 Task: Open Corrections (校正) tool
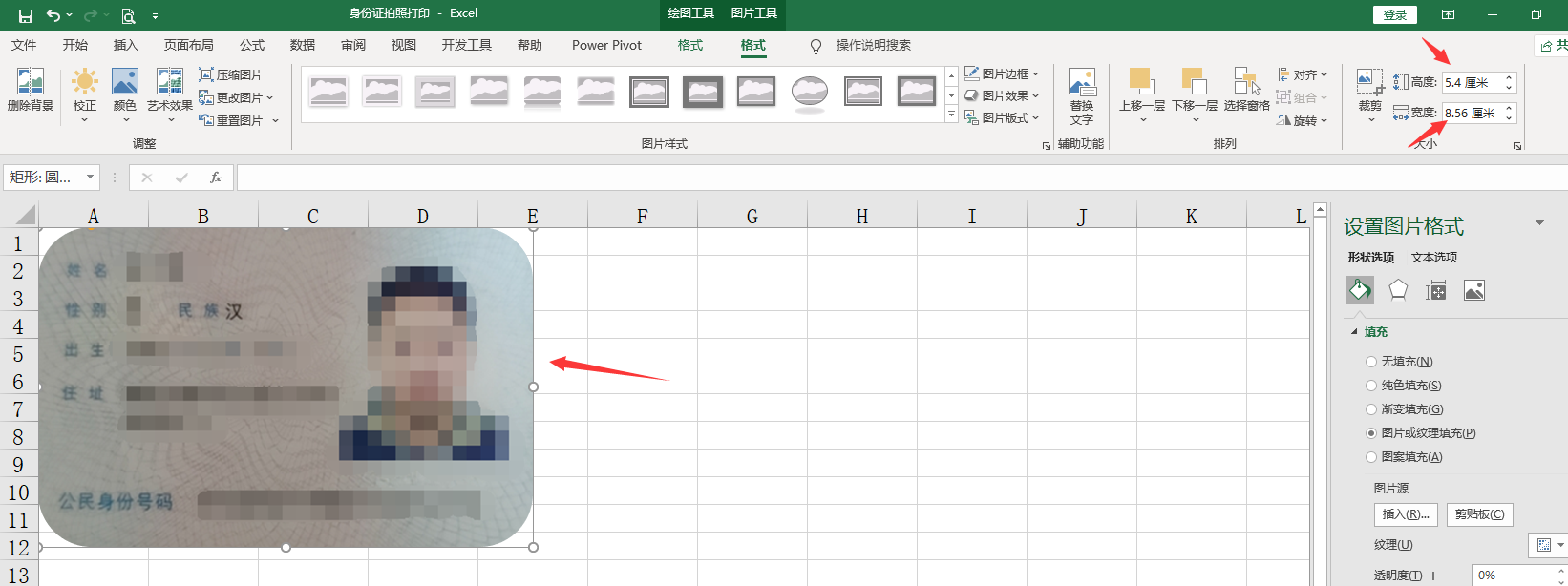point(85,94)
